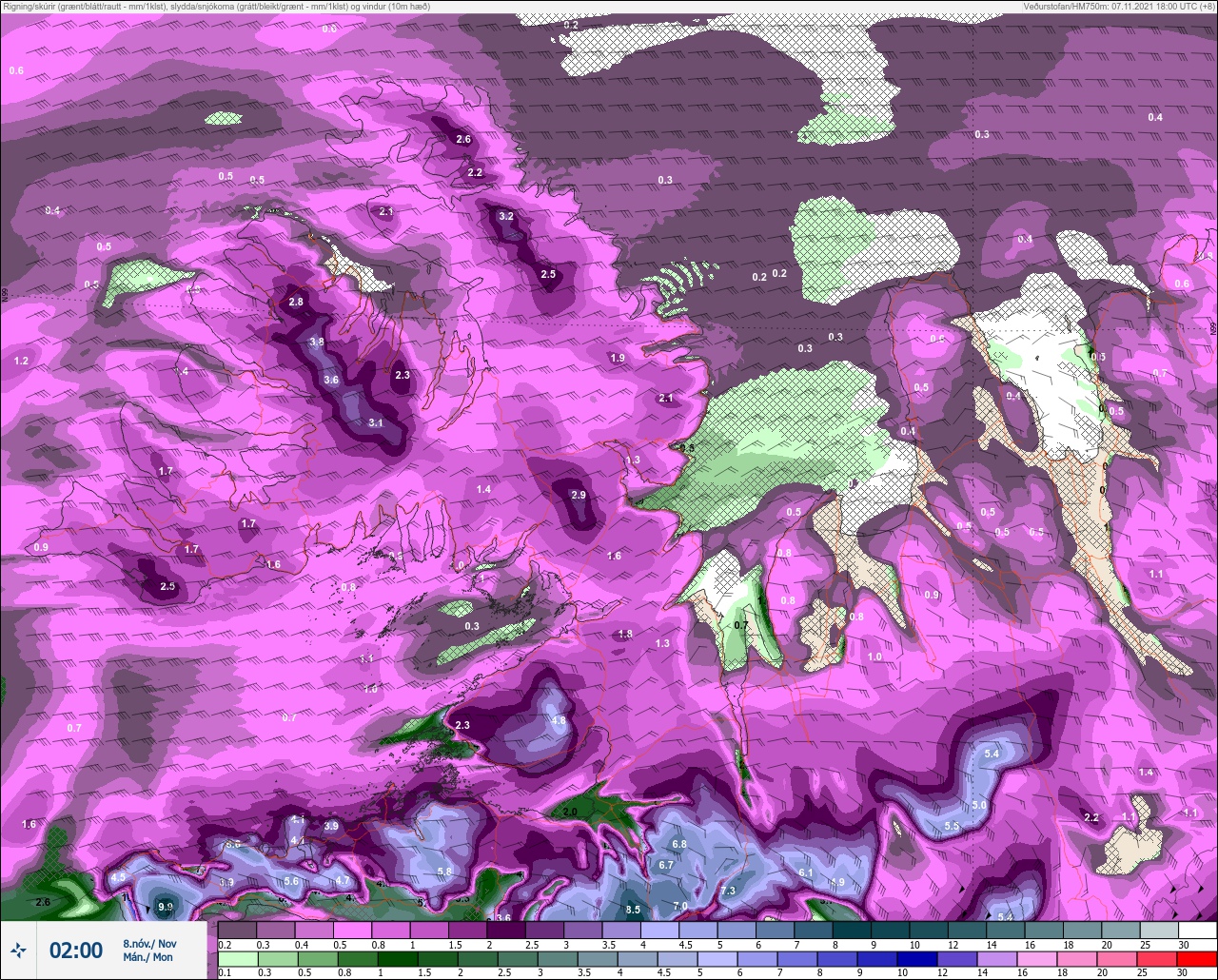Click the 6.1 precipitation value on the map

pos(805,872)
